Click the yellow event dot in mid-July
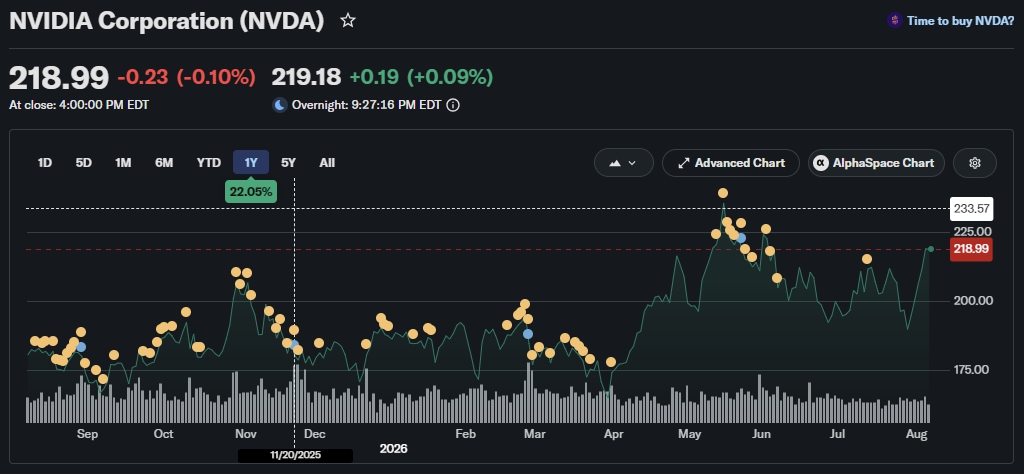This screenshot has width=1024, height=474. point(867,259)
